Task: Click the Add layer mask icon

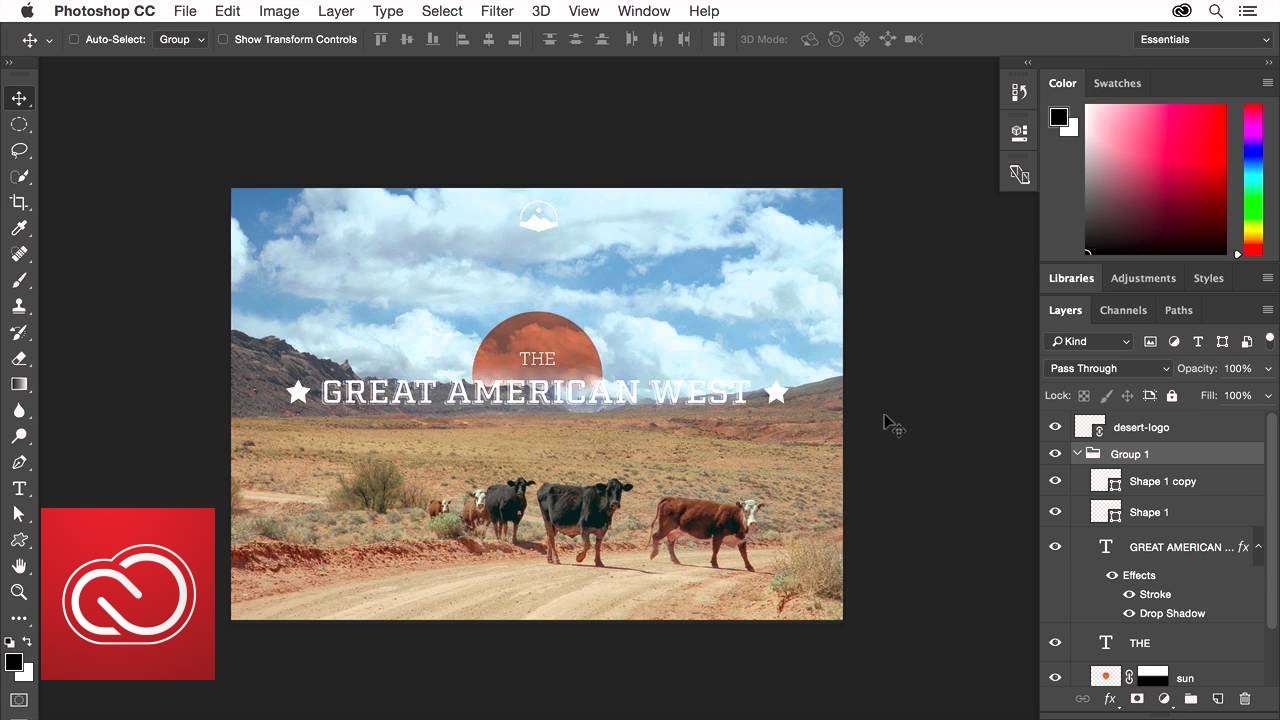Action: point(1137,699)
